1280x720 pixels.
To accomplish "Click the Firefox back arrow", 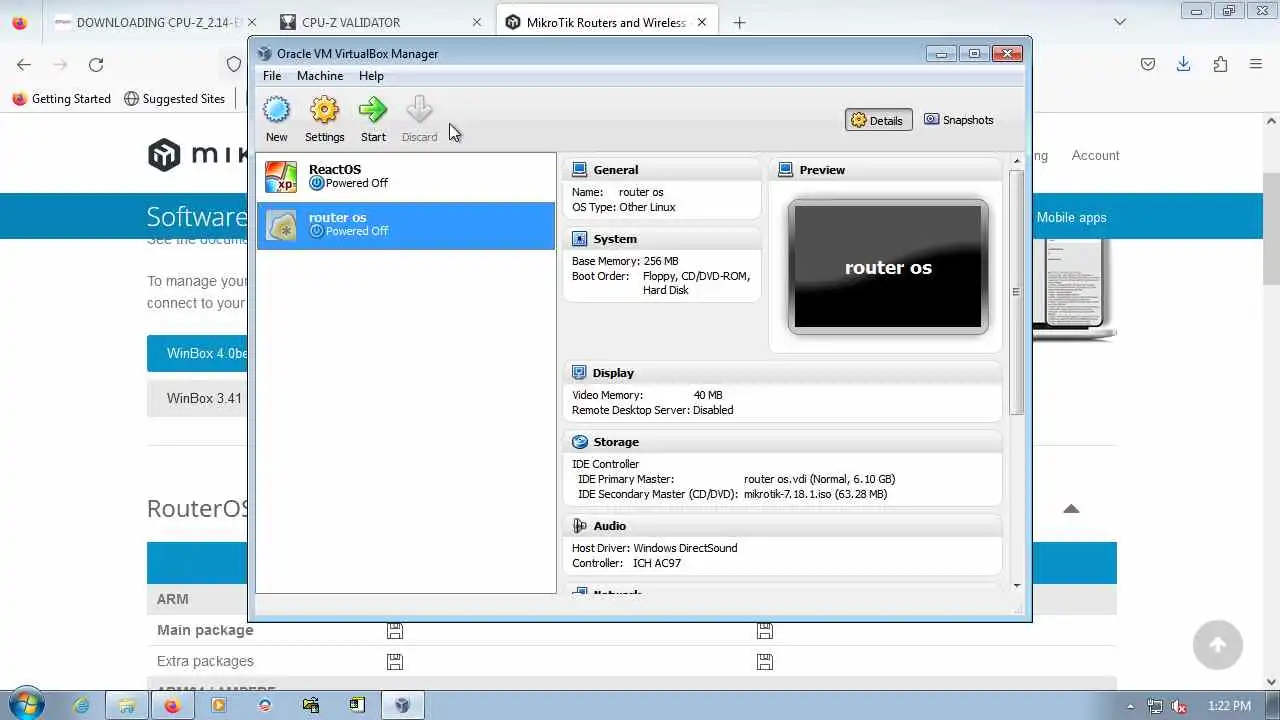I will pyautogui.click(x=24, y=64).
